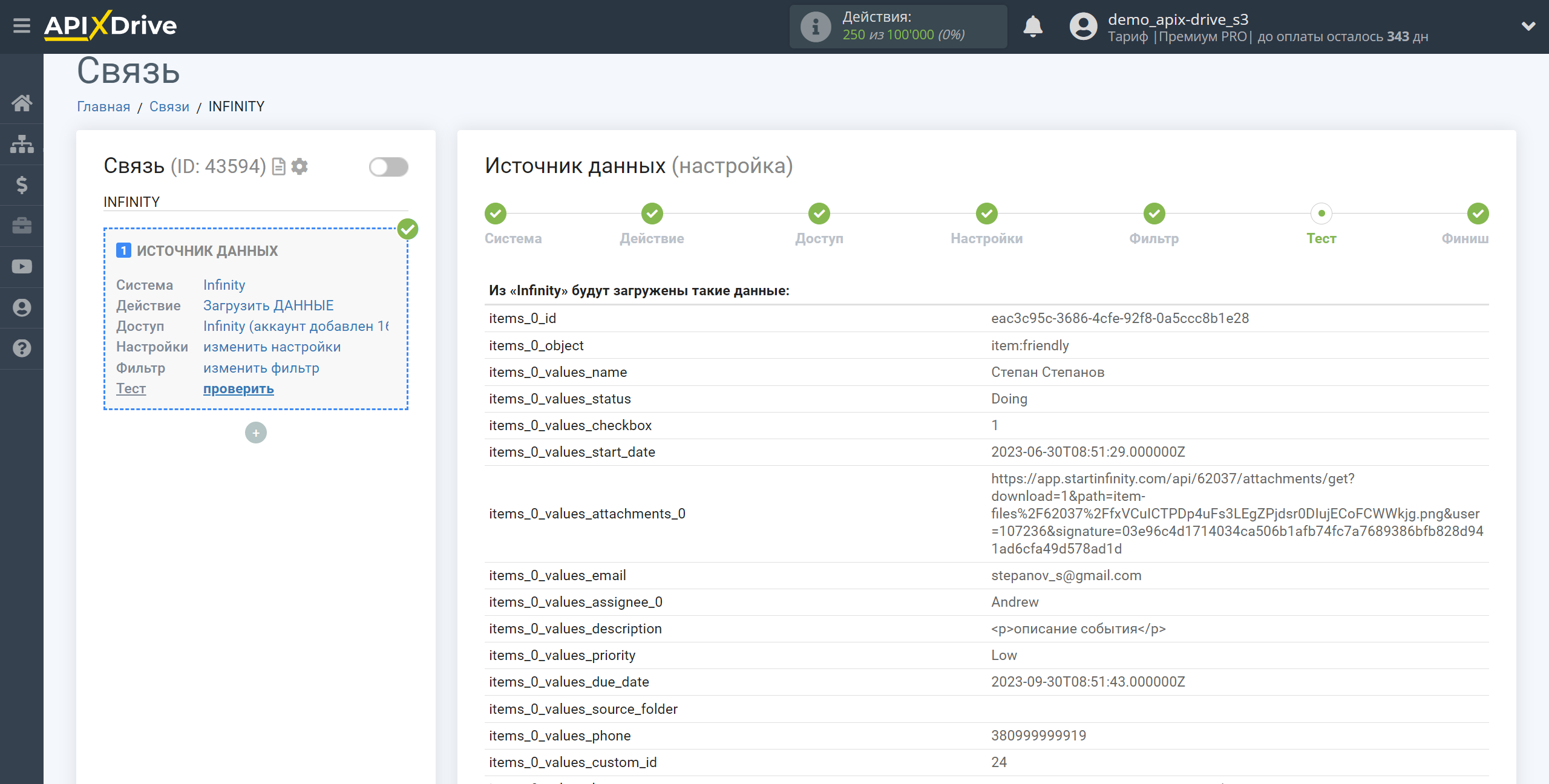Open the connections sitemap sidebar icon
The width and height of the screenshot is (1549, 784).
(x=22, y=144)
